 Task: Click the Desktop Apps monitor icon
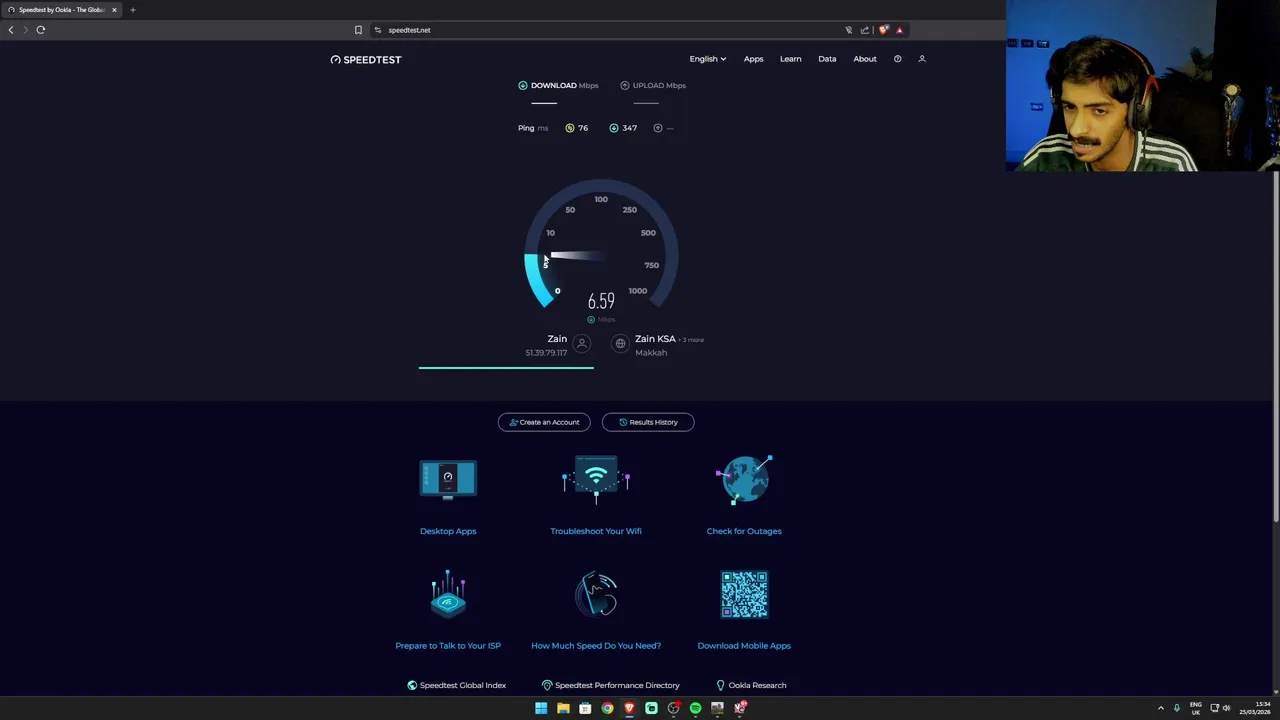[x=448, y=480]
